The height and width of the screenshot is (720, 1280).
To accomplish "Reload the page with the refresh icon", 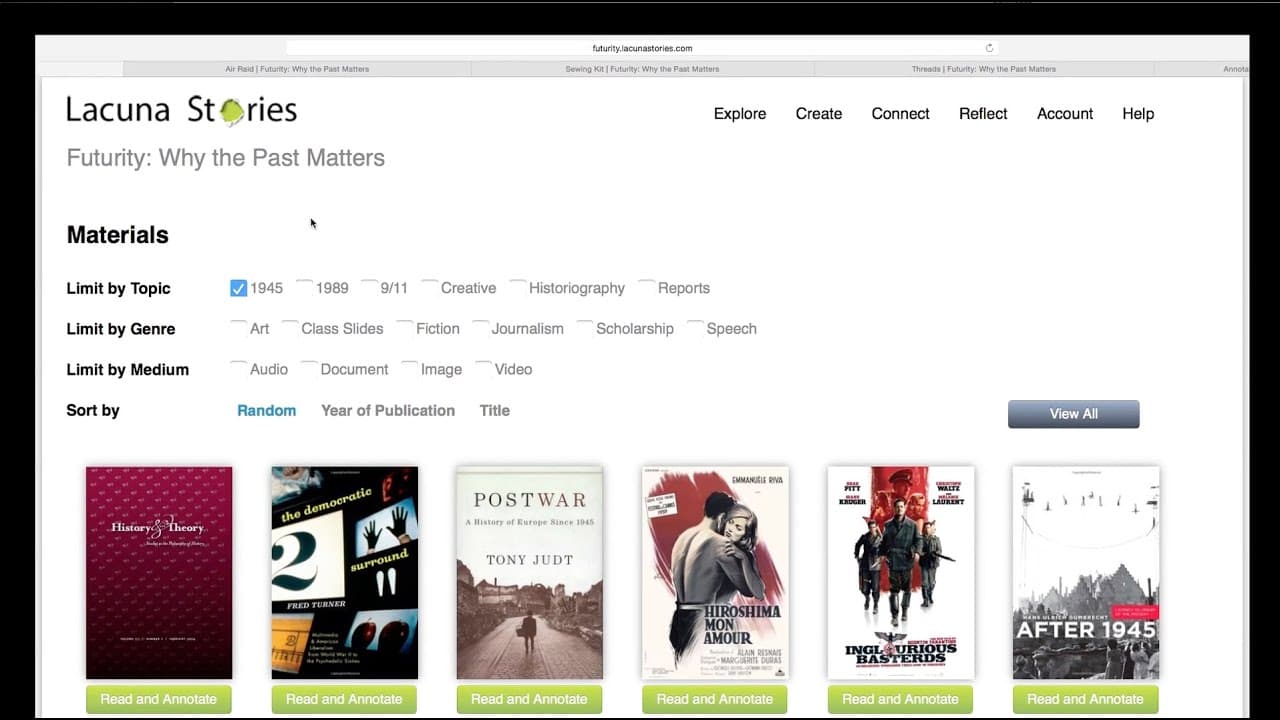I will (x=989, y=48).
